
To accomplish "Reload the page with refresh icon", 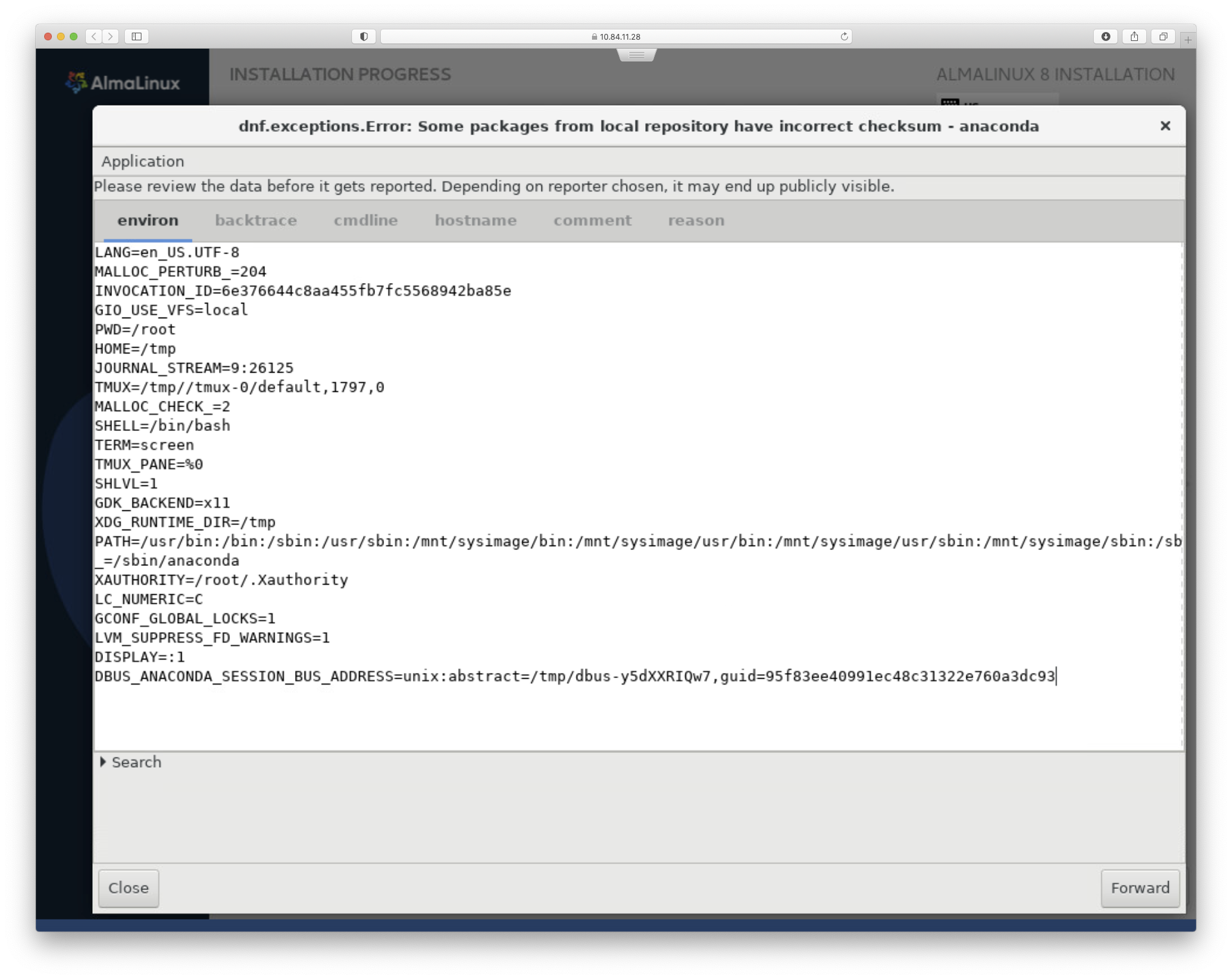I will point(844,36).
